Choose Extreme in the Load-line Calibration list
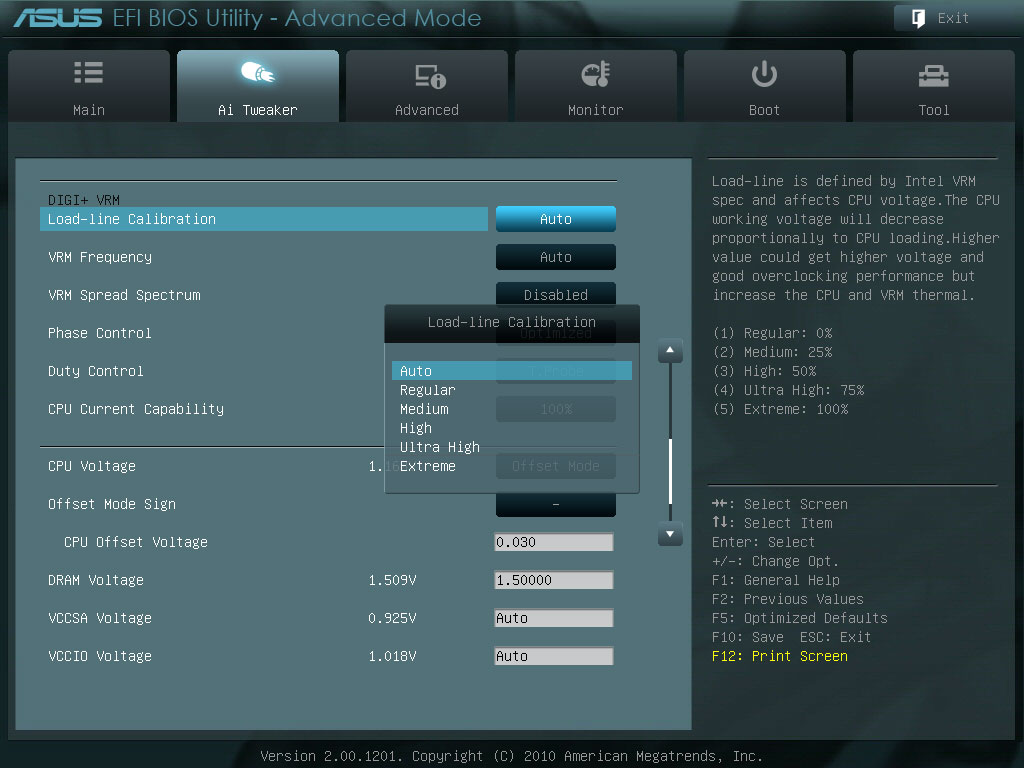 (x=428, y=466)
